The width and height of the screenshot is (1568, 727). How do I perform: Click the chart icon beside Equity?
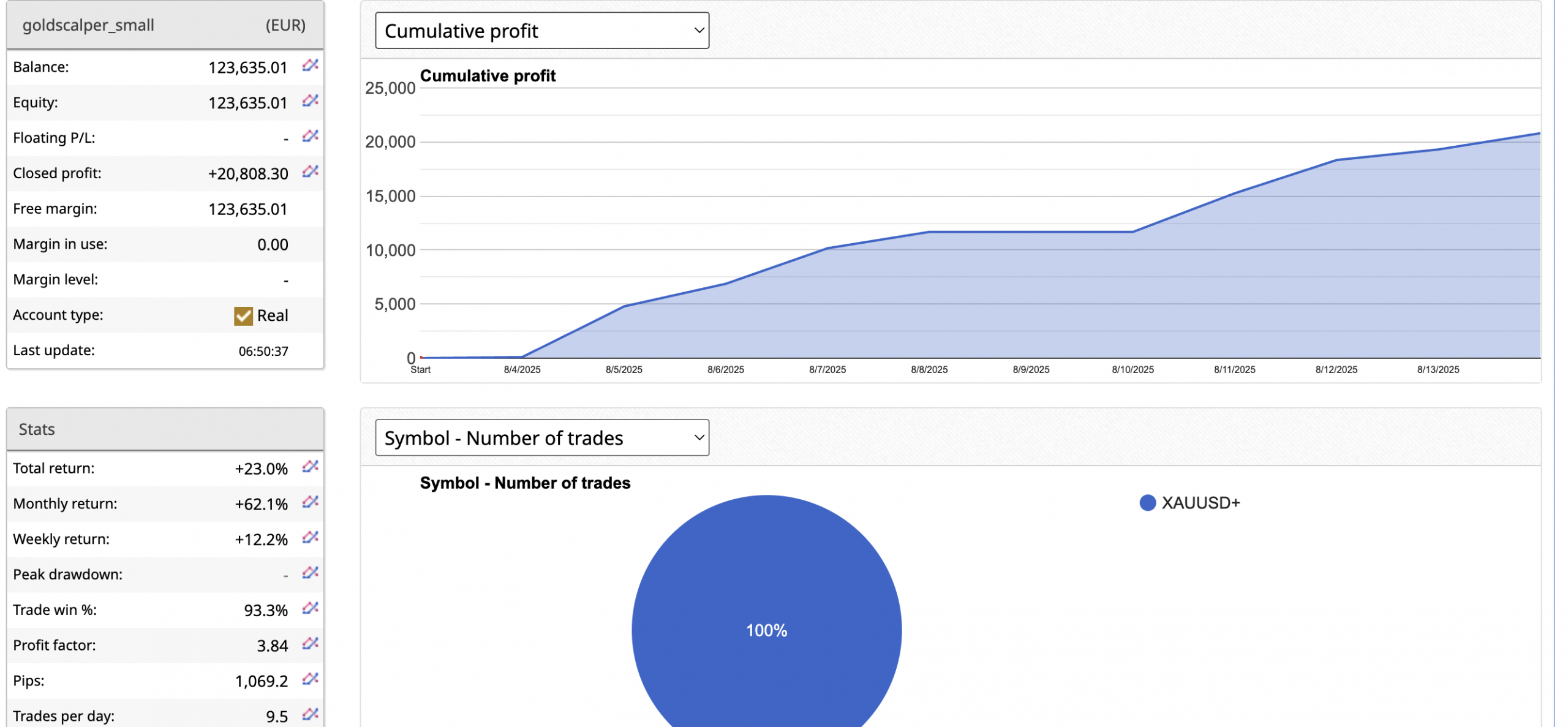tap(310, 100)
